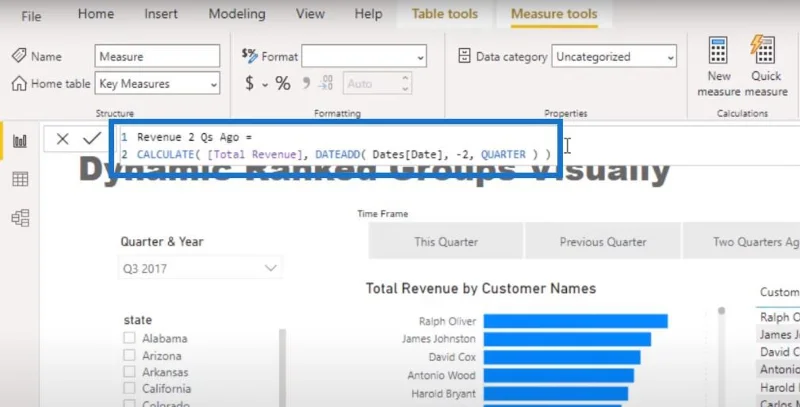Click the Total Revenue by Customer Names title
Screen dimensions: 800x407
pyautogui.click(x=481, y=288)
